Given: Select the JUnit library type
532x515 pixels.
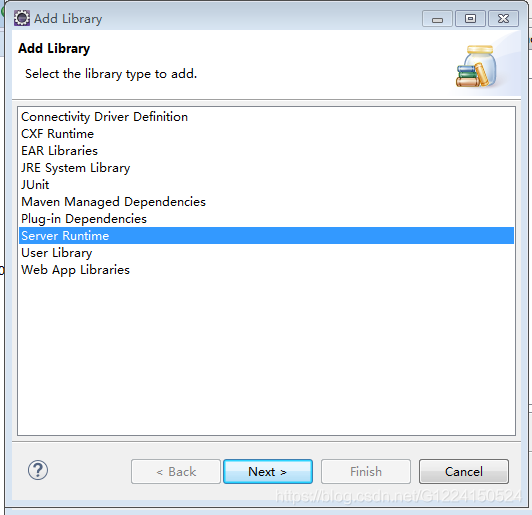Looking at the screenshot, I should (266, 185).
